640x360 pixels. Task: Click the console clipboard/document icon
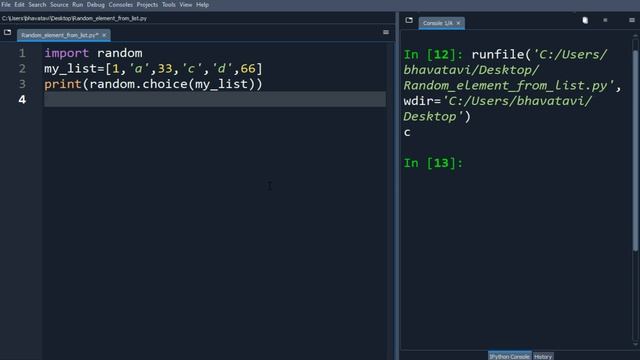coord(585,20)
